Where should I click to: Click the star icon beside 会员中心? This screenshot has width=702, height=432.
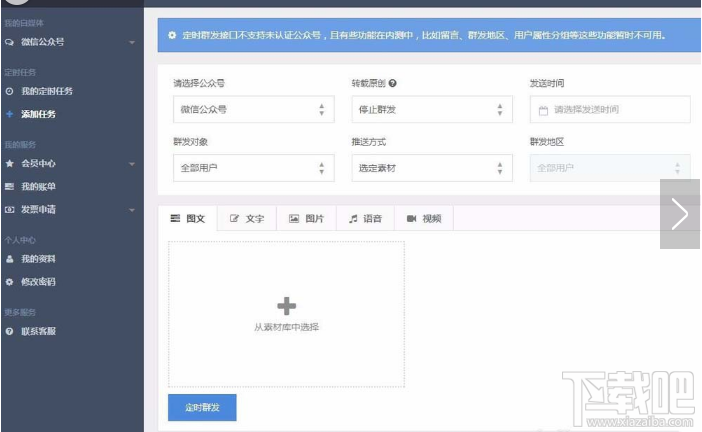coord(9,163)
